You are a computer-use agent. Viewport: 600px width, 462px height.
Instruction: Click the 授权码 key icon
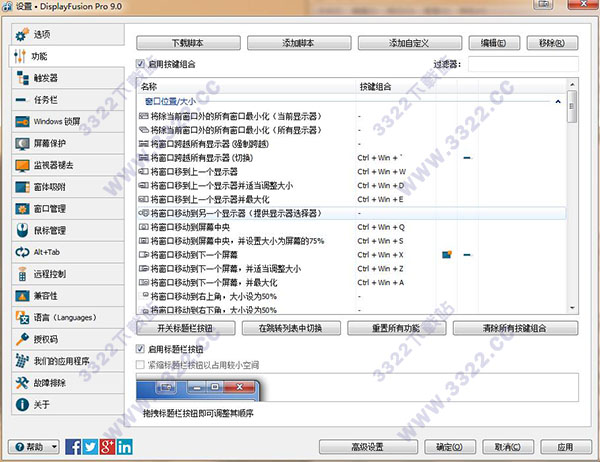[22, 339]
